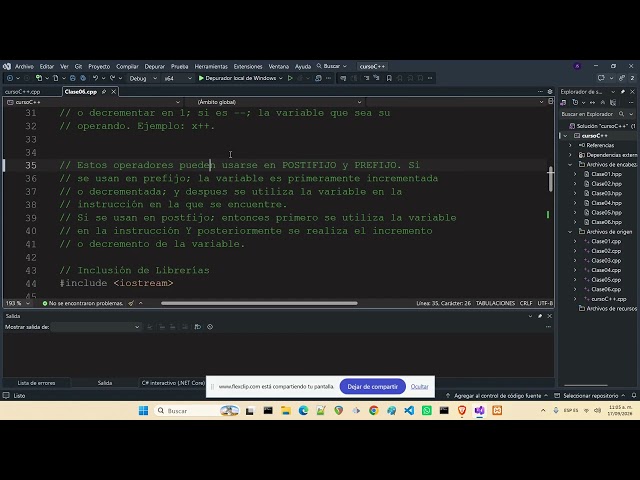Click the notifications bell in status bar
640x480 pixels.
pos(634,396)
